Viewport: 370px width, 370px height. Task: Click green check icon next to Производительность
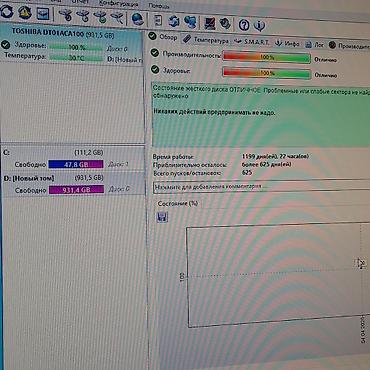tap(155, 53)
